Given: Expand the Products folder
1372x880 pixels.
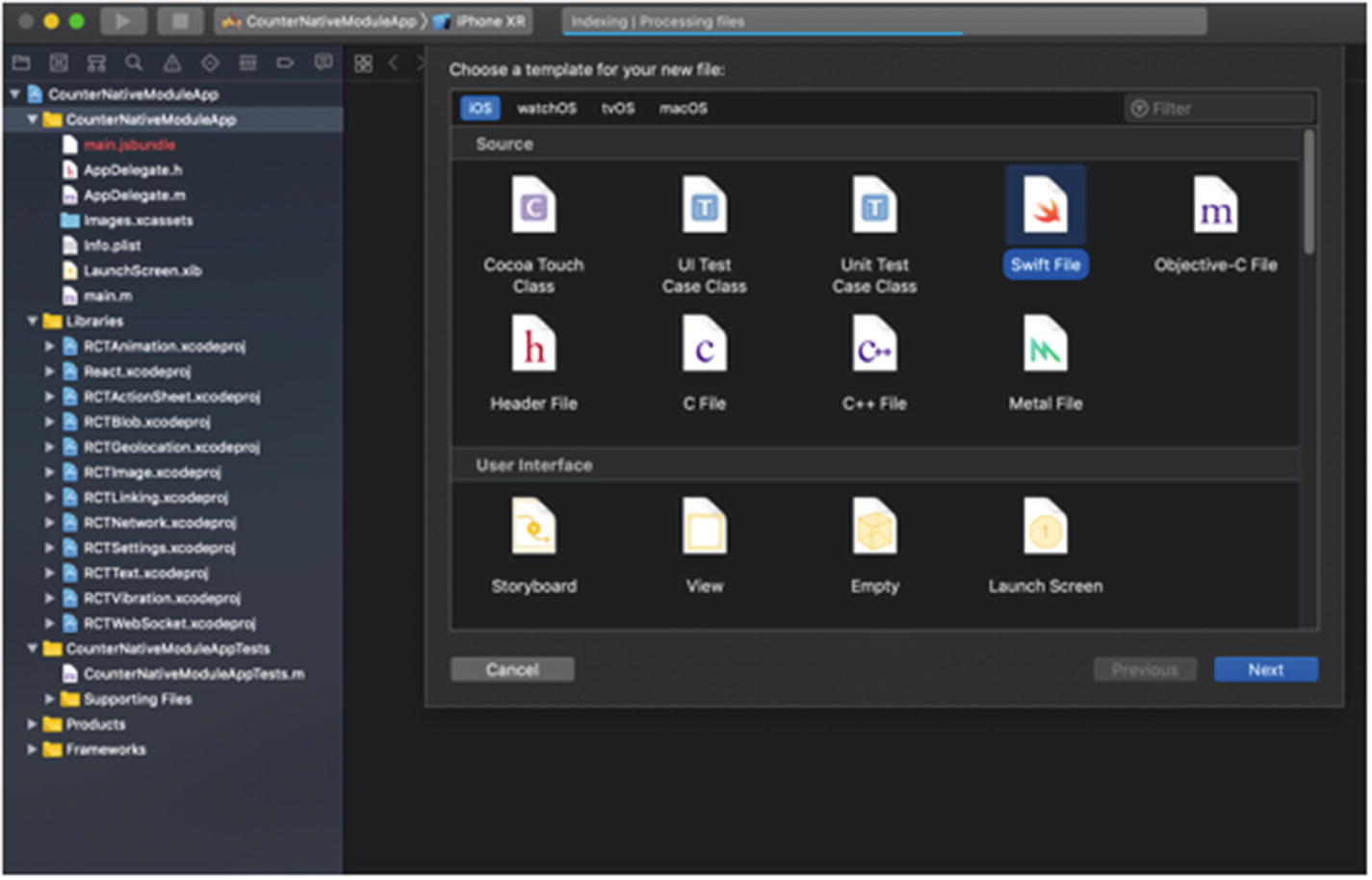Looking at the screenshot, I should 32,724.
